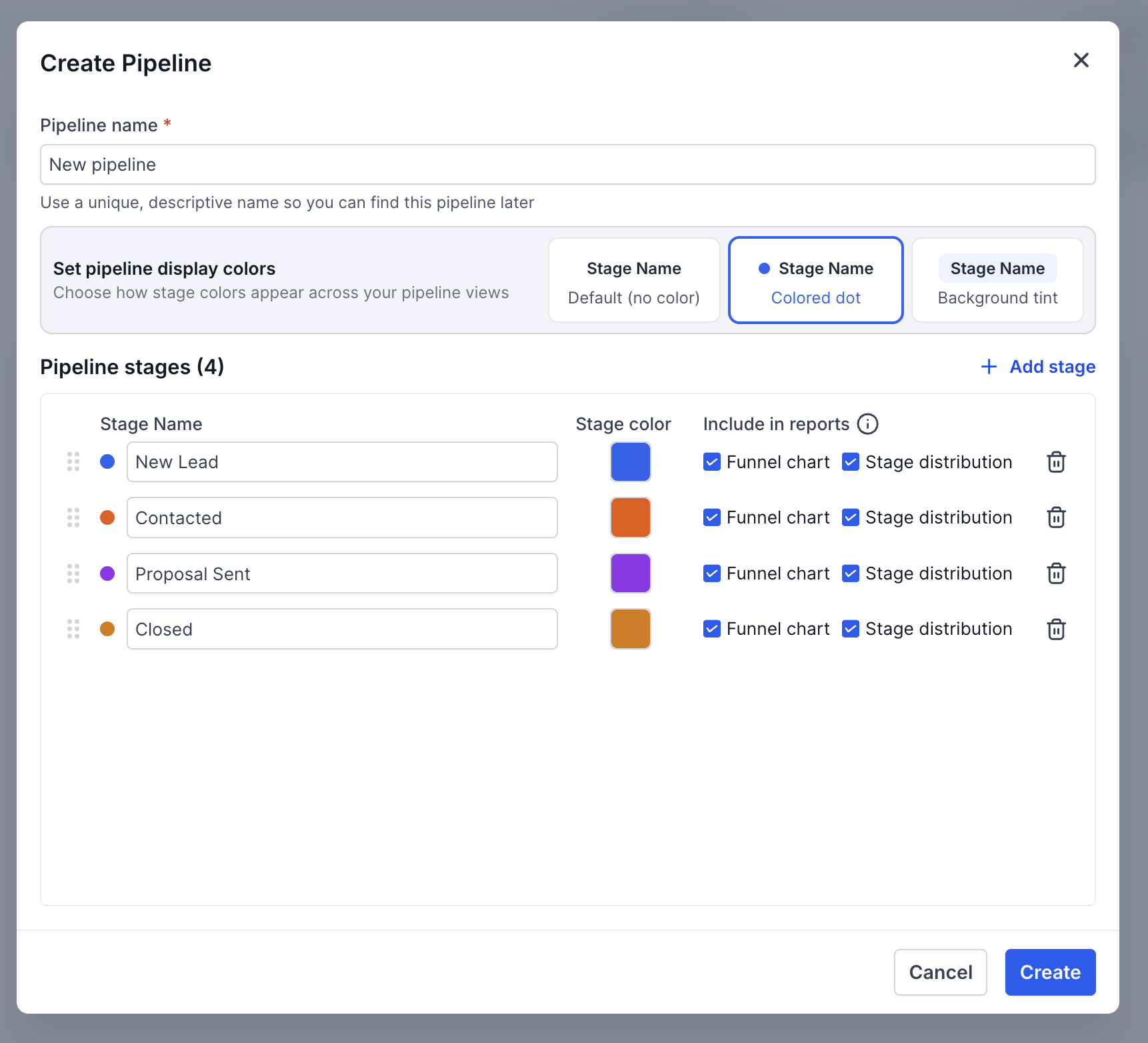Click the drag handle beside Contacted
Image resolution: width=1148 pixels, height=1043 pixels.
coord(73,517)
